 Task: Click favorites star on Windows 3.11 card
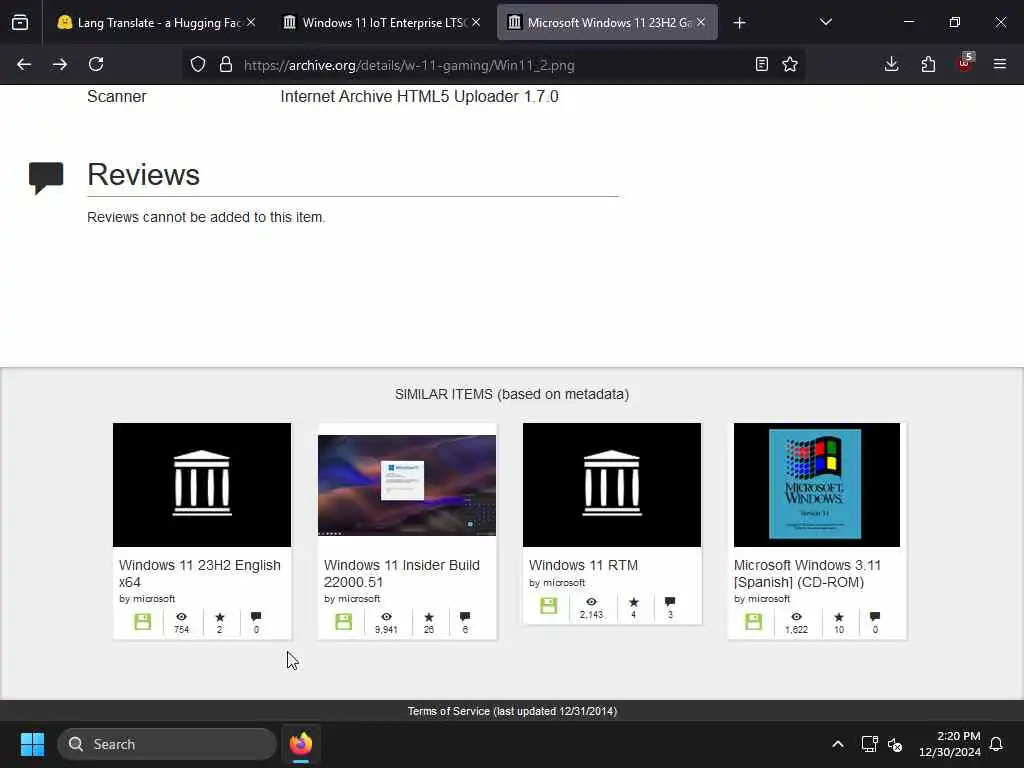point(839,616)
